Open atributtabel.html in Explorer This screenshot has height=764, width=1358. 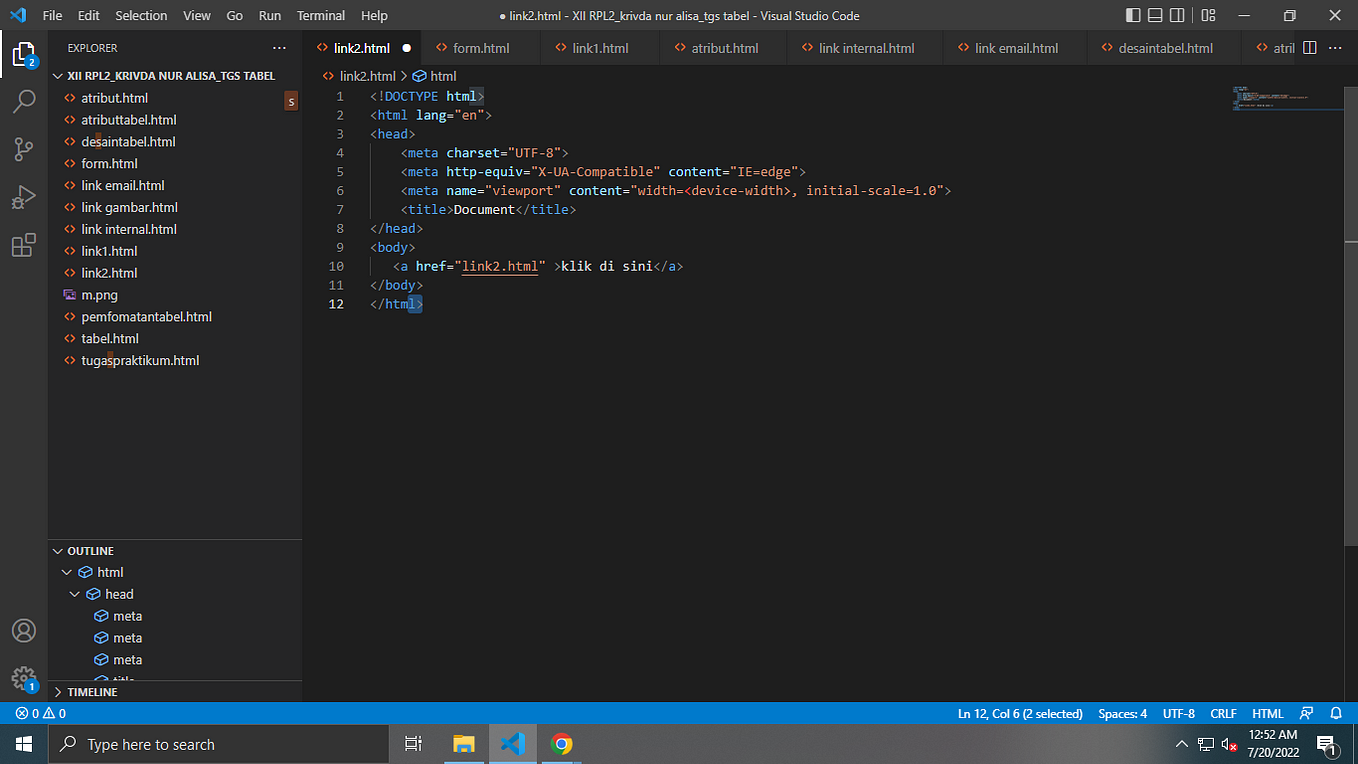click(175, 120)
